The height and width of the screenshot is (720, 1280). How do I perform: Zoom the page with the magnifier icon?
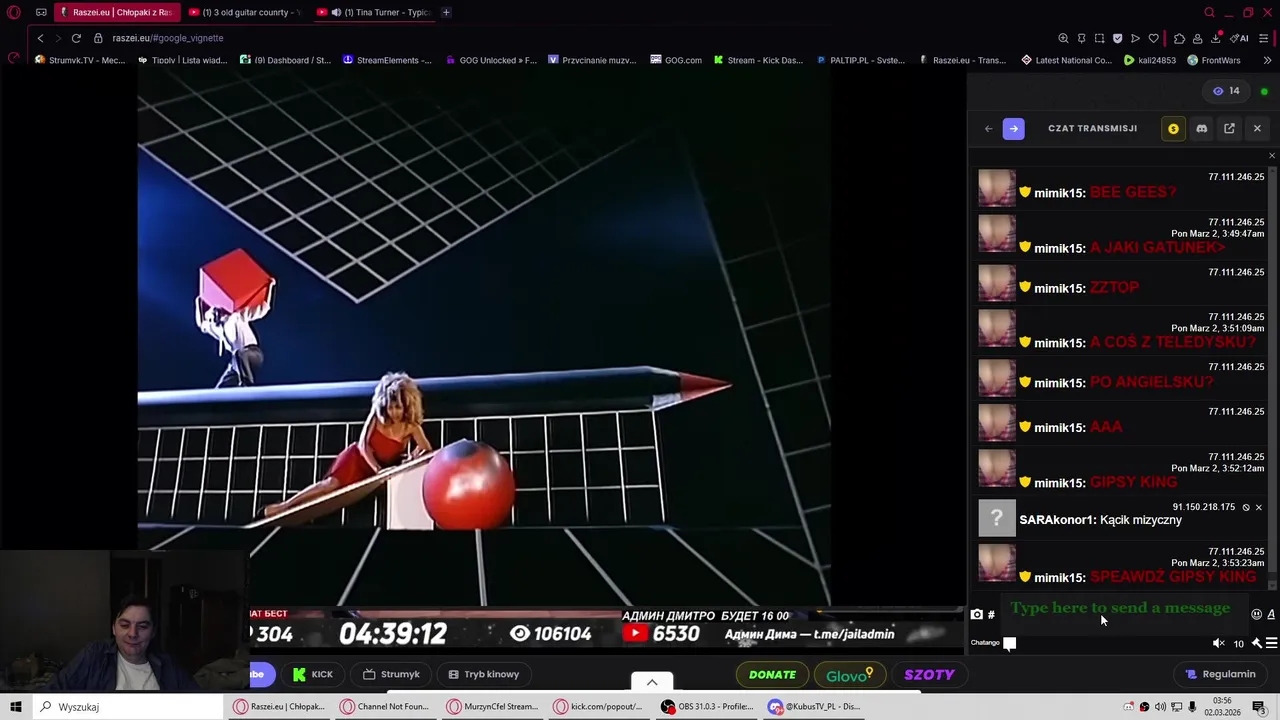pos(1063,38)
